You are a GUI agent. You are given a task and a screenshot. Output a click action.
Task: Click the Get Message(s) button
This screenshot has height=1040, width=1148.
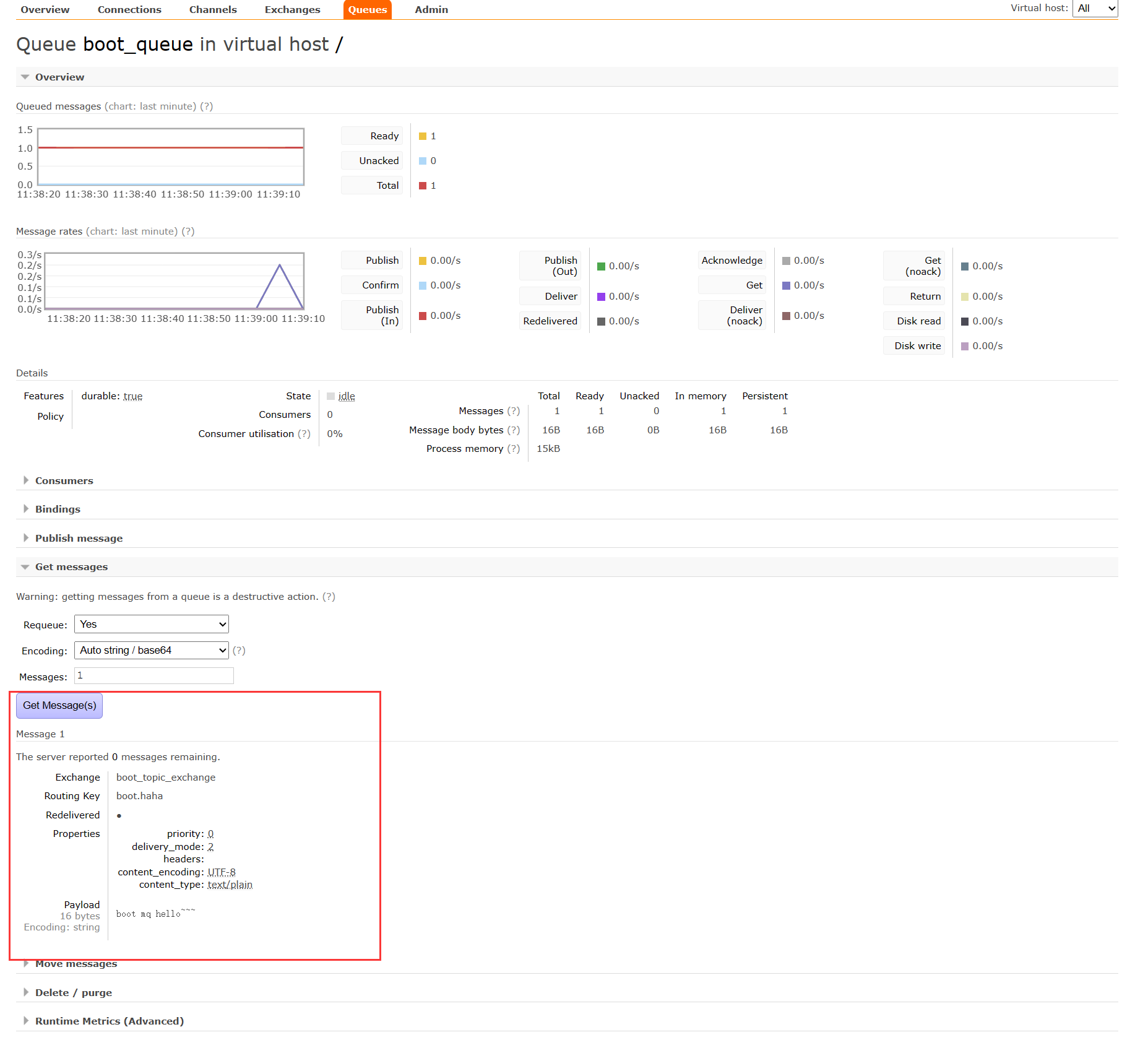click(59, 705)
